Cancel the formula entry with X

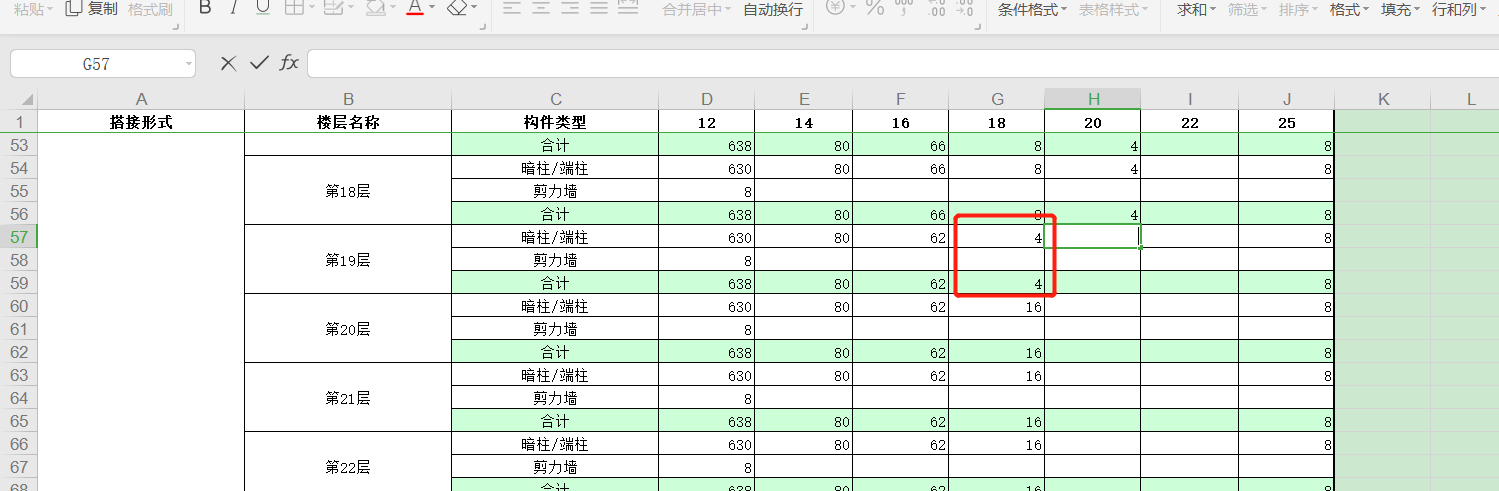[x=228, y=63]
